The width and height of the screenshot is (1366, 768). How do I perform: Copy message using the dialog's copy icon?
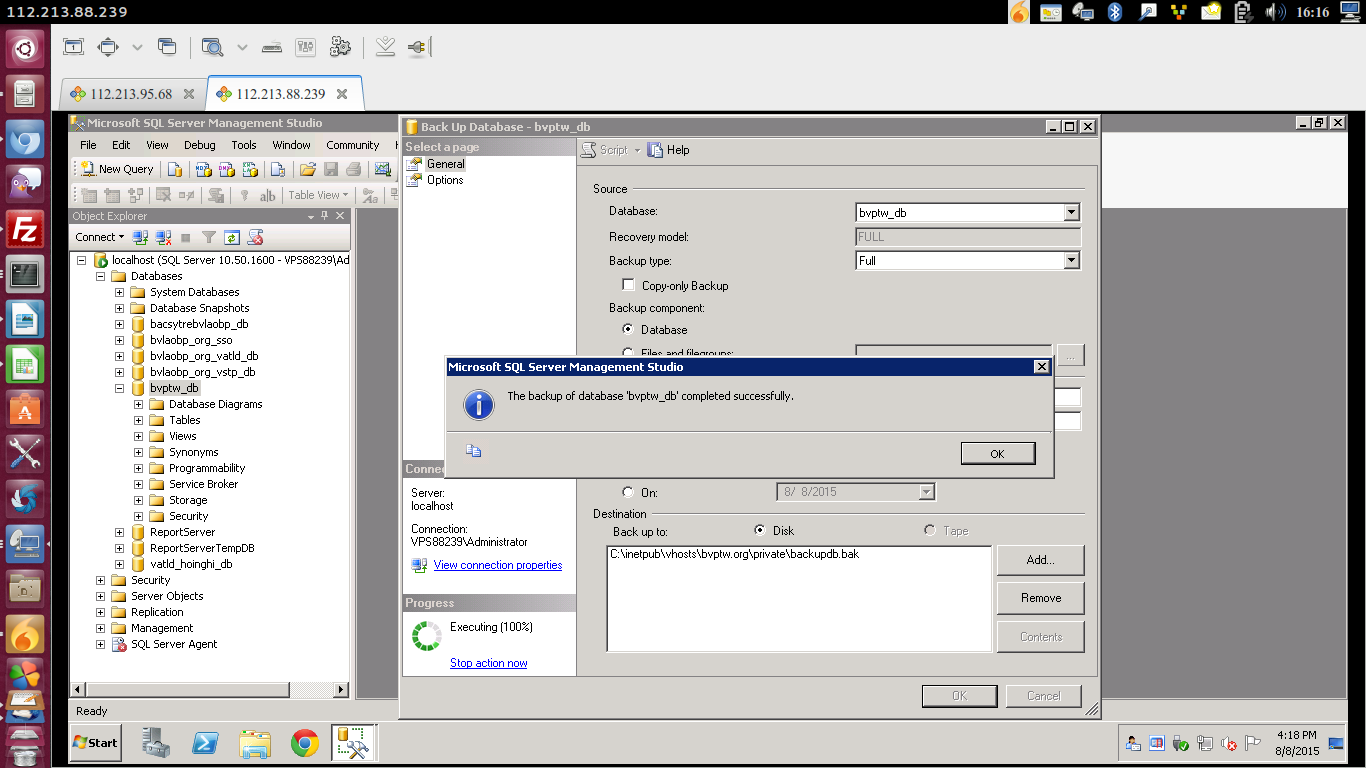tap(474, 451)
